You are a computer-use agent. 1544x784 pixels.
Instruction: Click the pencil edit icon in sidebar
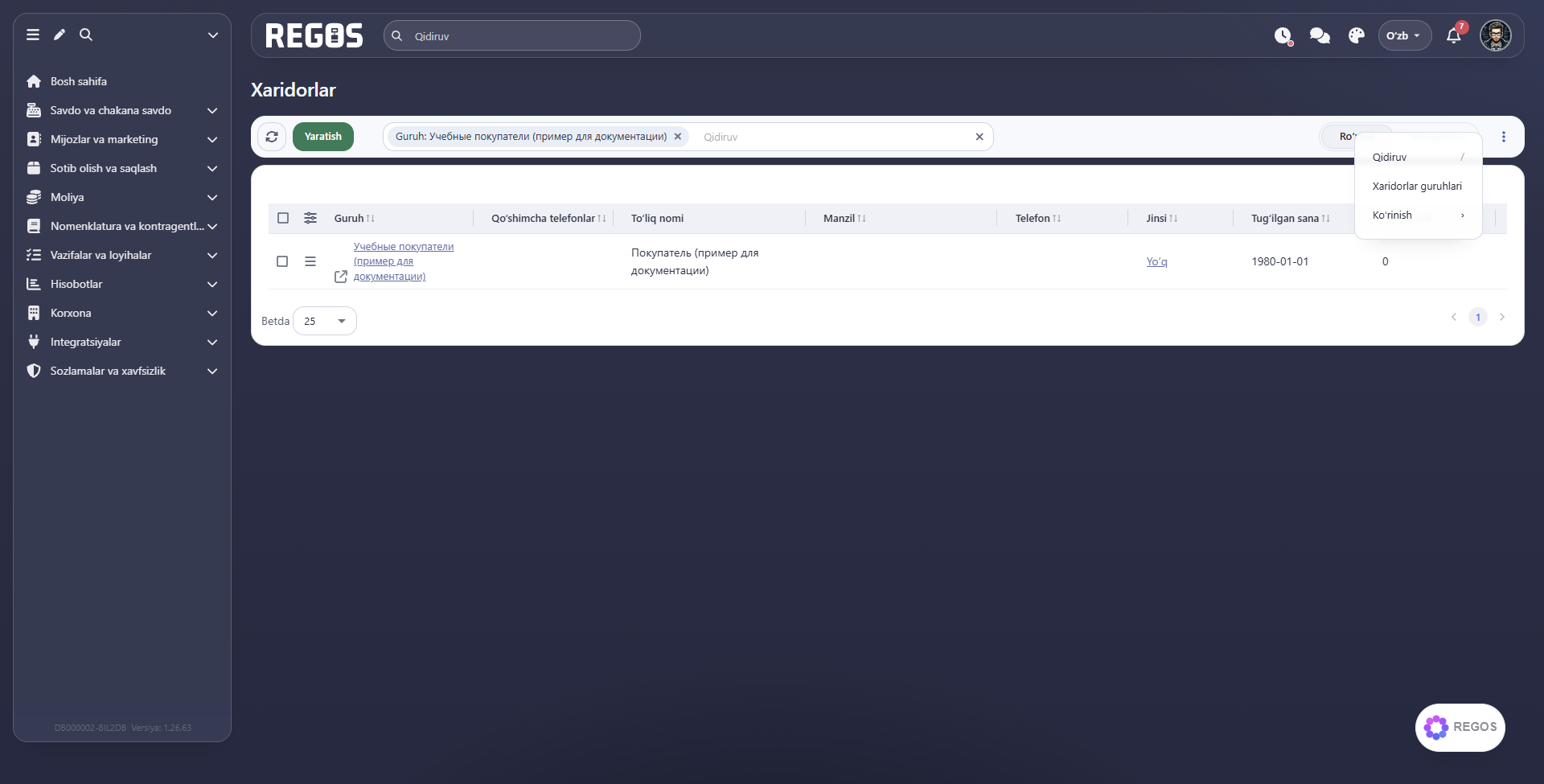(60, 35)
